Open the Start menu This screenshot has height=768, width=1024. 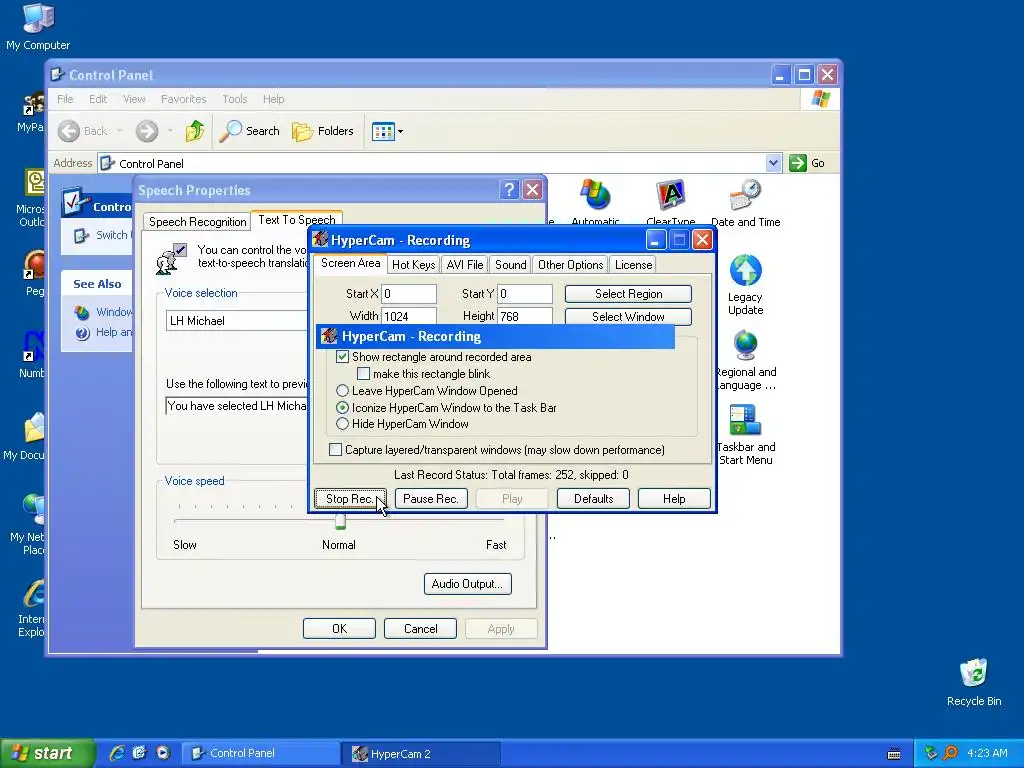coord(46,753)
